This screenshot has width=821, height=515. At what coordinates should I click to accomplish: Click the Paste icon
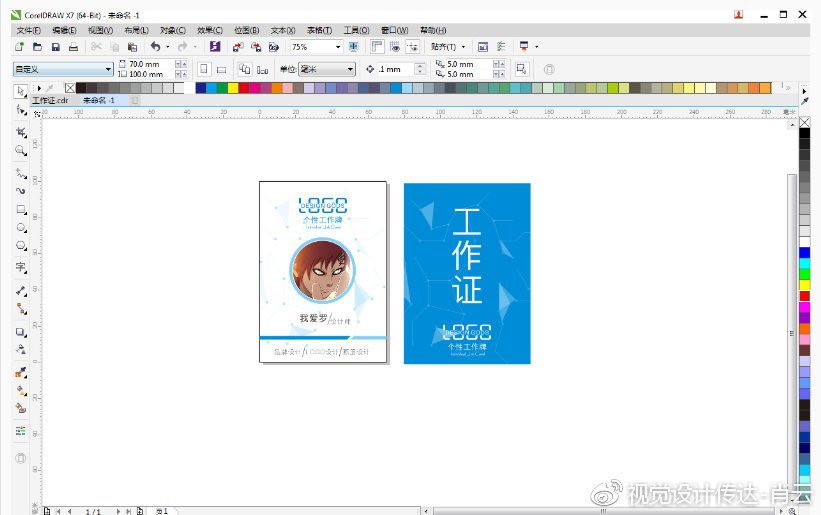[132, 47]
